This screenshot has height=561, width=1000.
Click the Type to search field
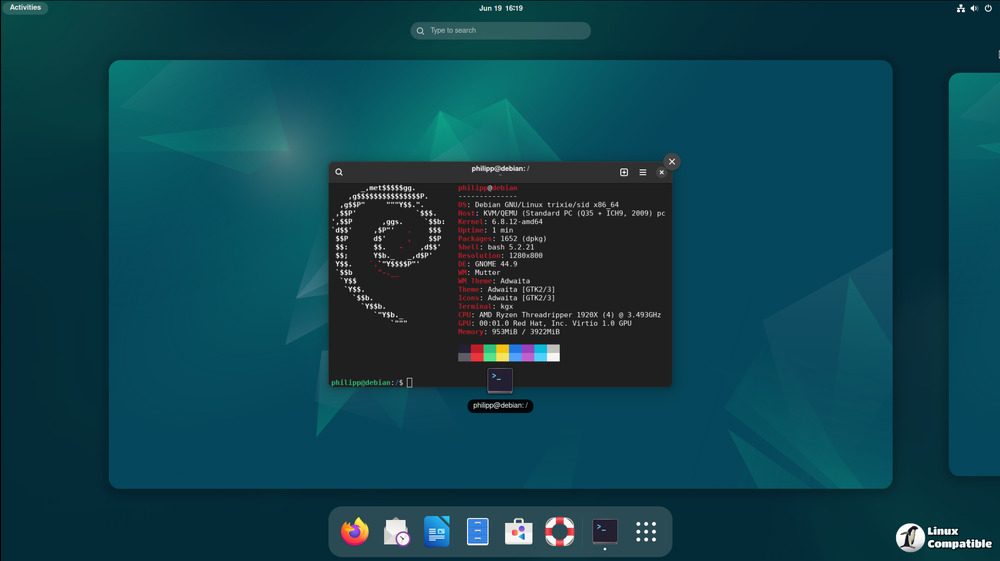[500, 31]
